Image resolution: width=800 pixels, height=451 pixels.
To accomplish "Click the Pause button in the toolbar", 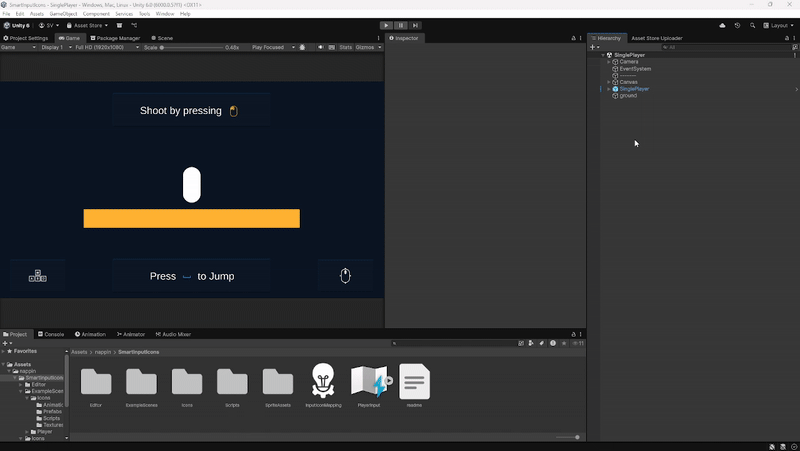I will tap(401, 26).
